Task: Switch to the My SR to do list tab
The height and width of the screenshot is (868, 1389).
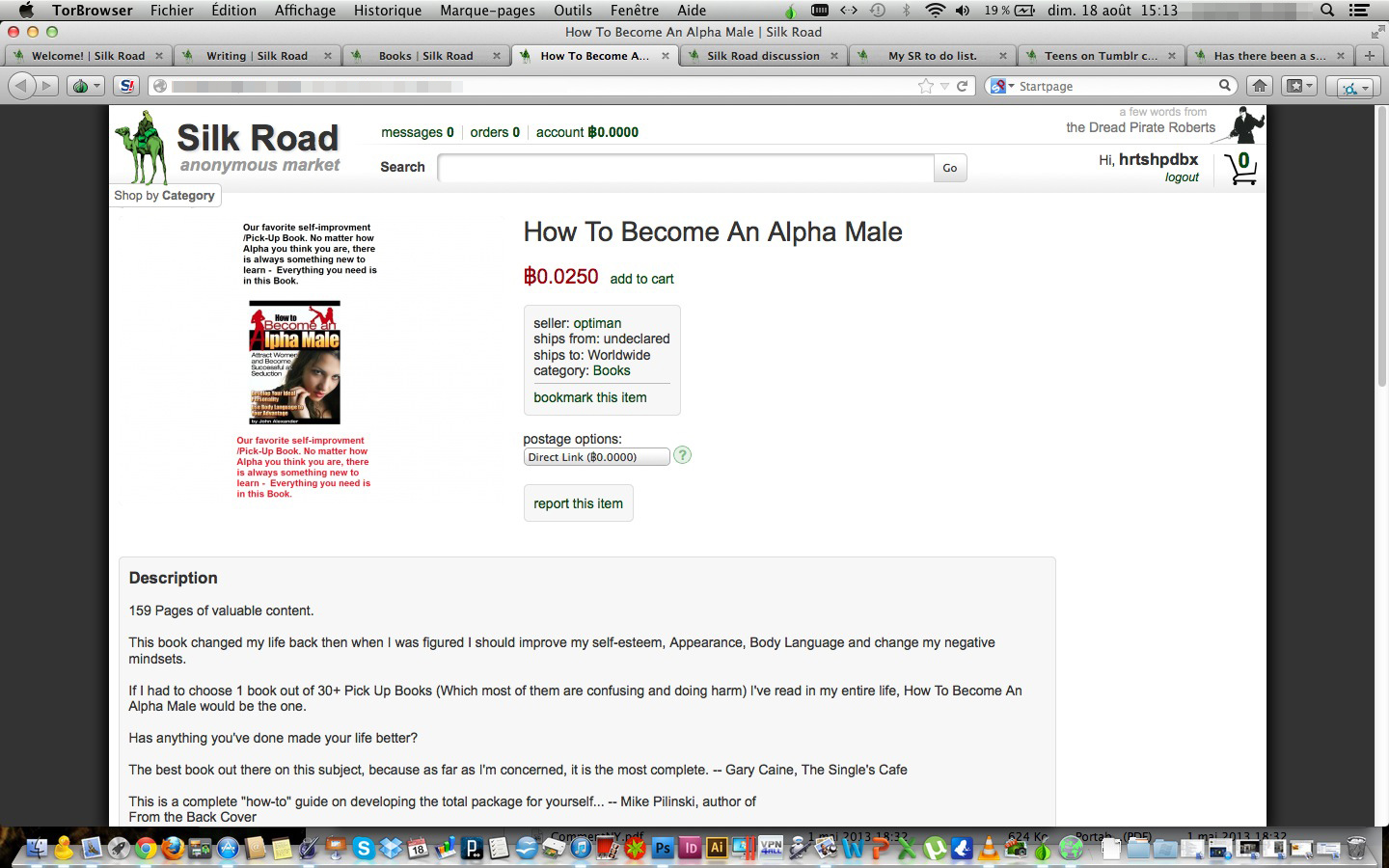Action: [x=932, y=55]
